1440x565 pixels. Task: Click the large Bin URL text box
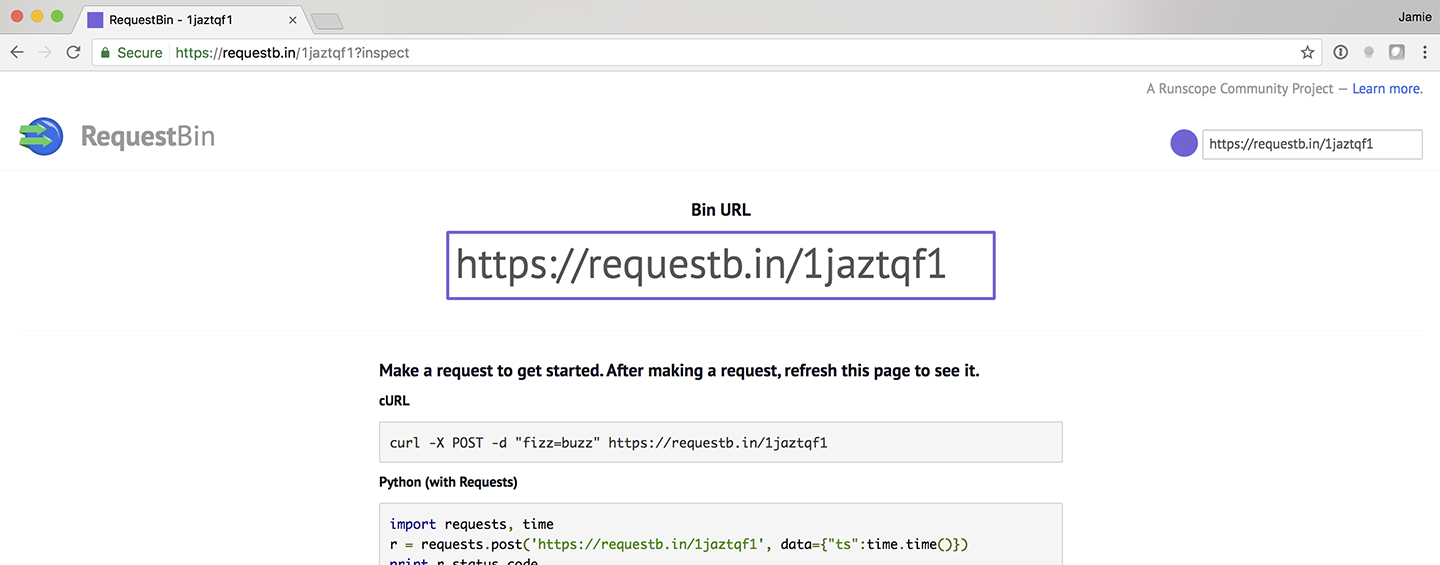(720, 265)
